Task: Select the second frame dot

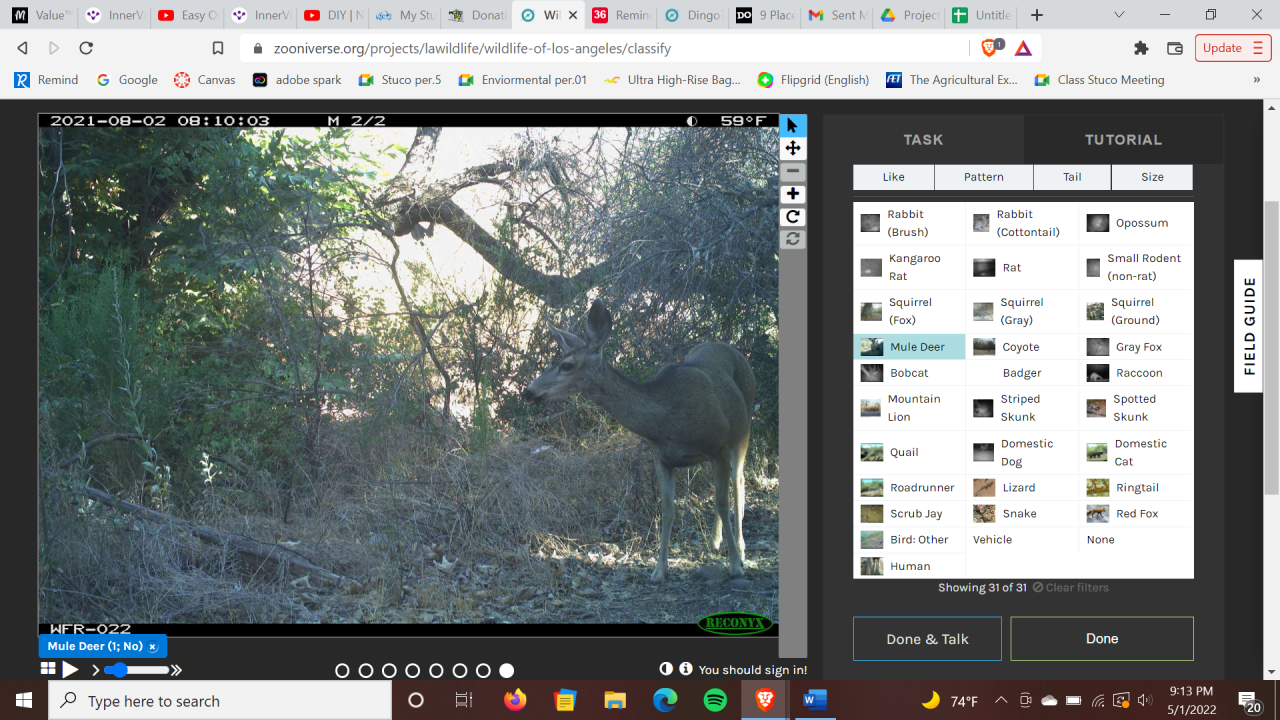Action: click(x=366, y=670)
